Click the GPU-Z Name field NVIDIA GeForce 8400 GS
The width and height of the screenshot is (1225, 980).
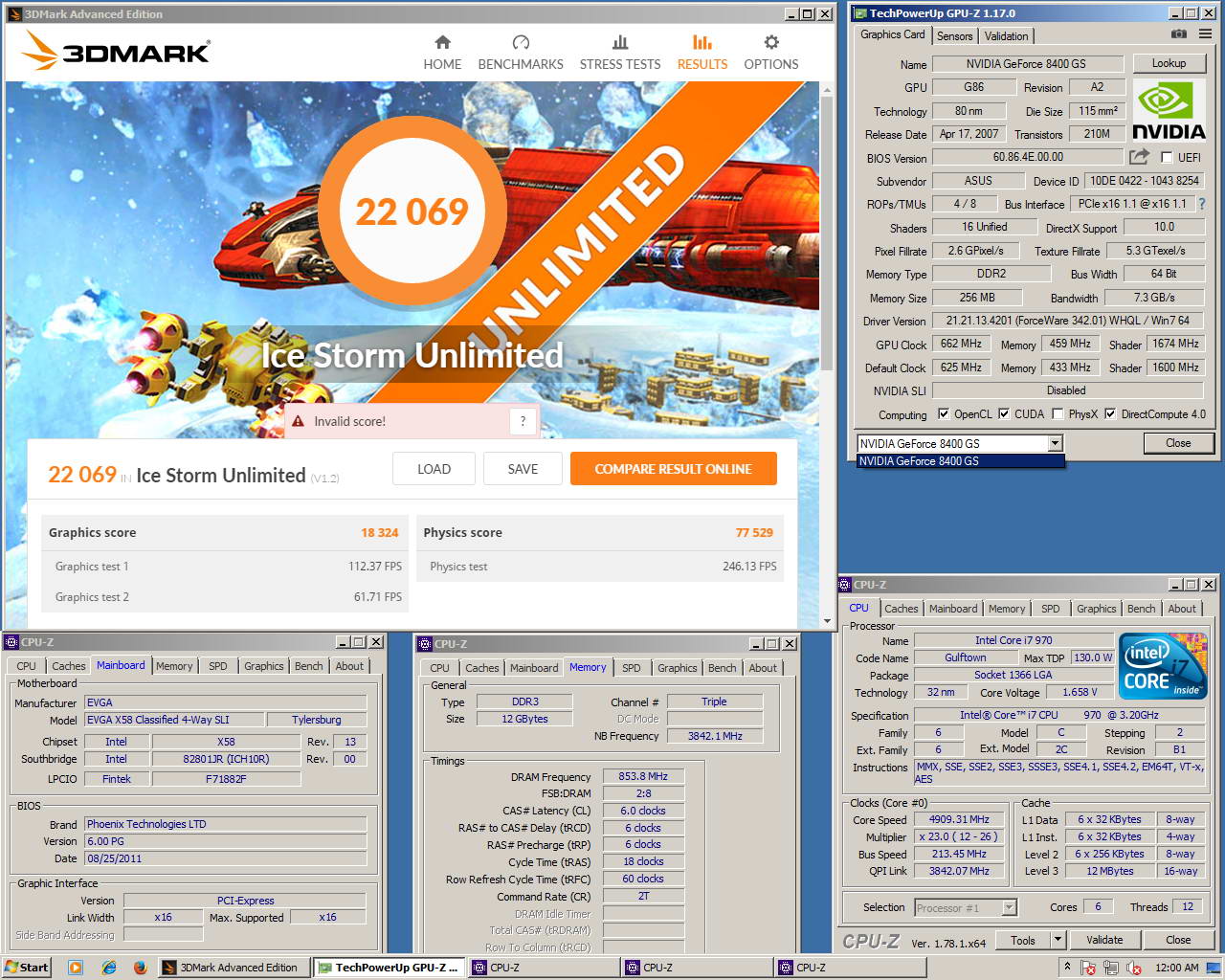click(x=1026, y=64)
